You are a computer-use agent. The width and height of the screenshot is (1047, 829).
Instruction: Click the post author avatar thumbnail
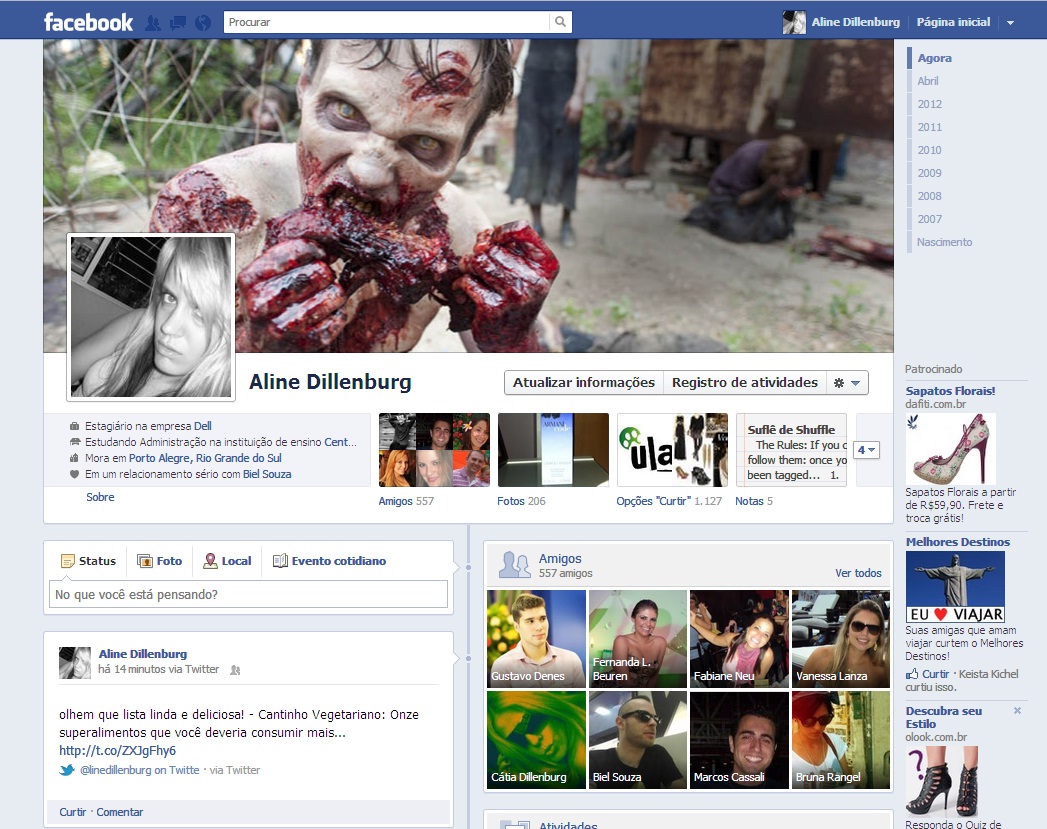tap(75, 663)
